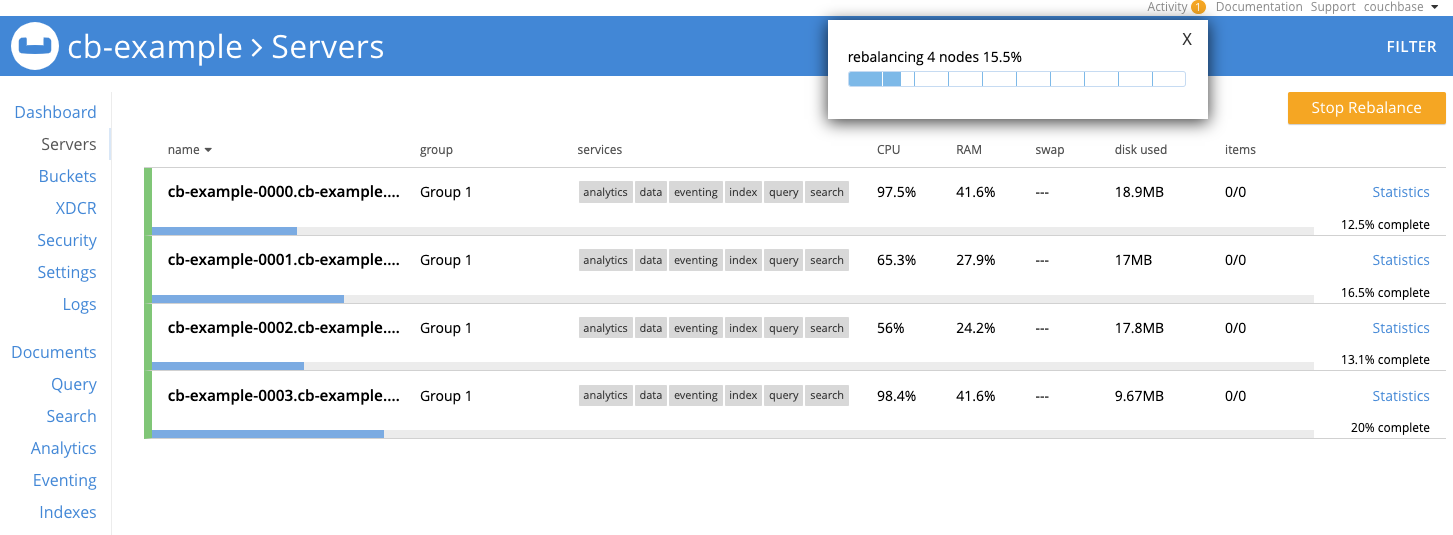
Task: Open Statistics for cb-example-0002
Action: point(1400,328)
